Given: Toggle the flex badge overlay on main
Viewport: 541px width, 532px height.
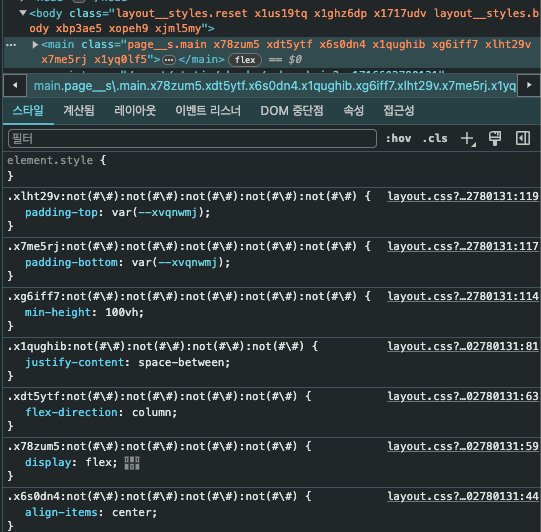Looking at the screenshot, I should (245, 60).
